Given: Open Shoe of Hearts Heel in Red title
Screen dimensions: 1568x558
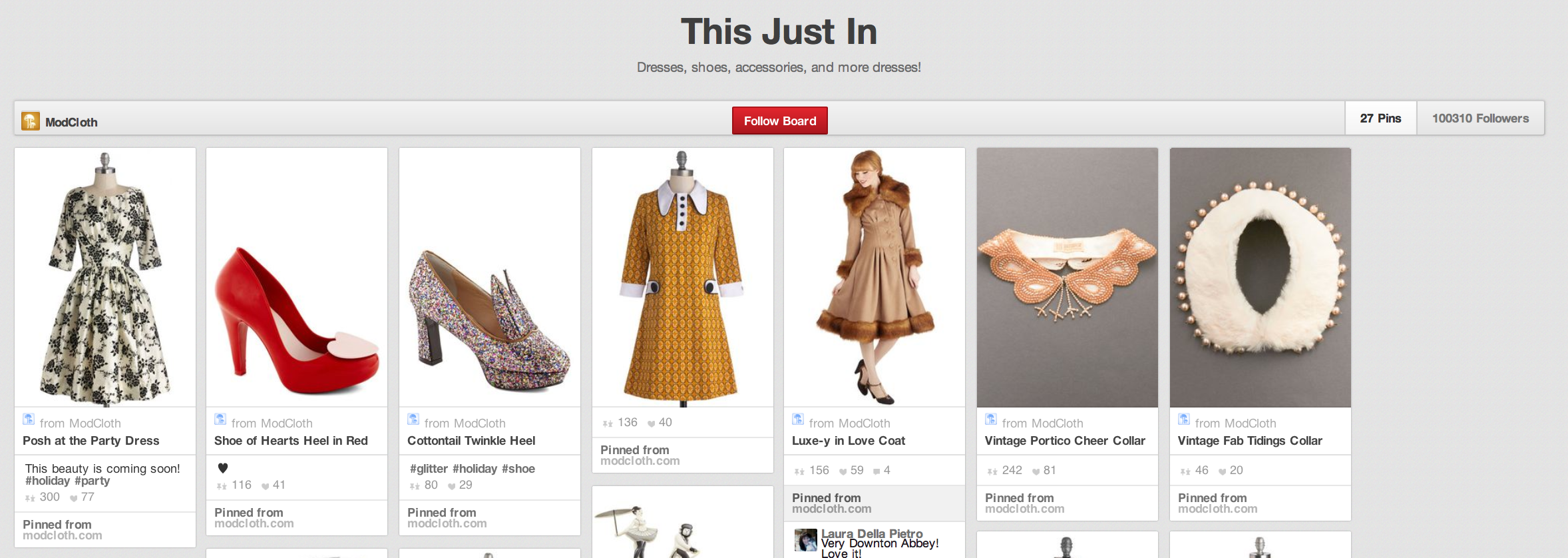Looking at the screenshot, I should point(291,441).
